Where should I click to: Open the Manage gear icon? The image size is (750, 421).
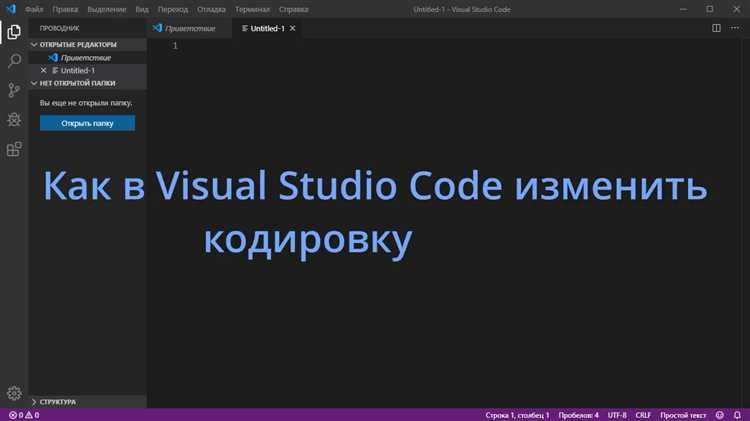[x=14, y=393]
